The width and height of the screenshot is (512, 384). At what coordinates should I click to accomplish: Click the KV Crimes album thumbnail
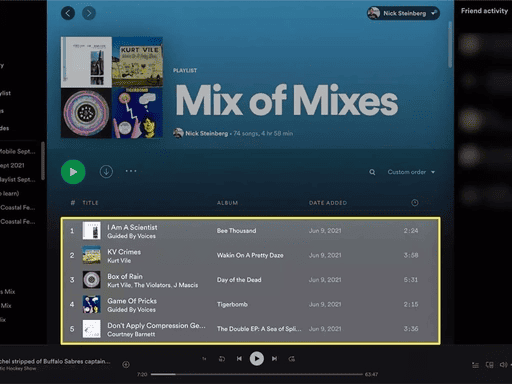(x=92, y=255)
